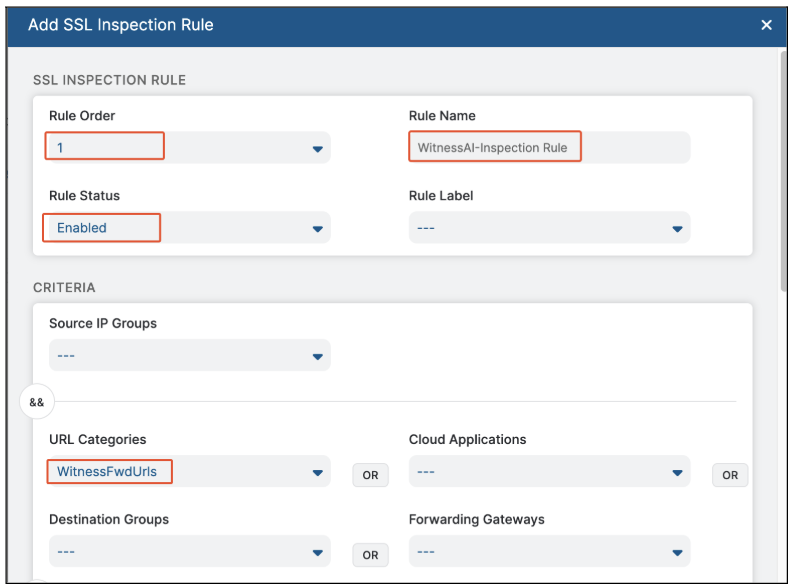Open the Rule Label dropdown

[549, 228]
